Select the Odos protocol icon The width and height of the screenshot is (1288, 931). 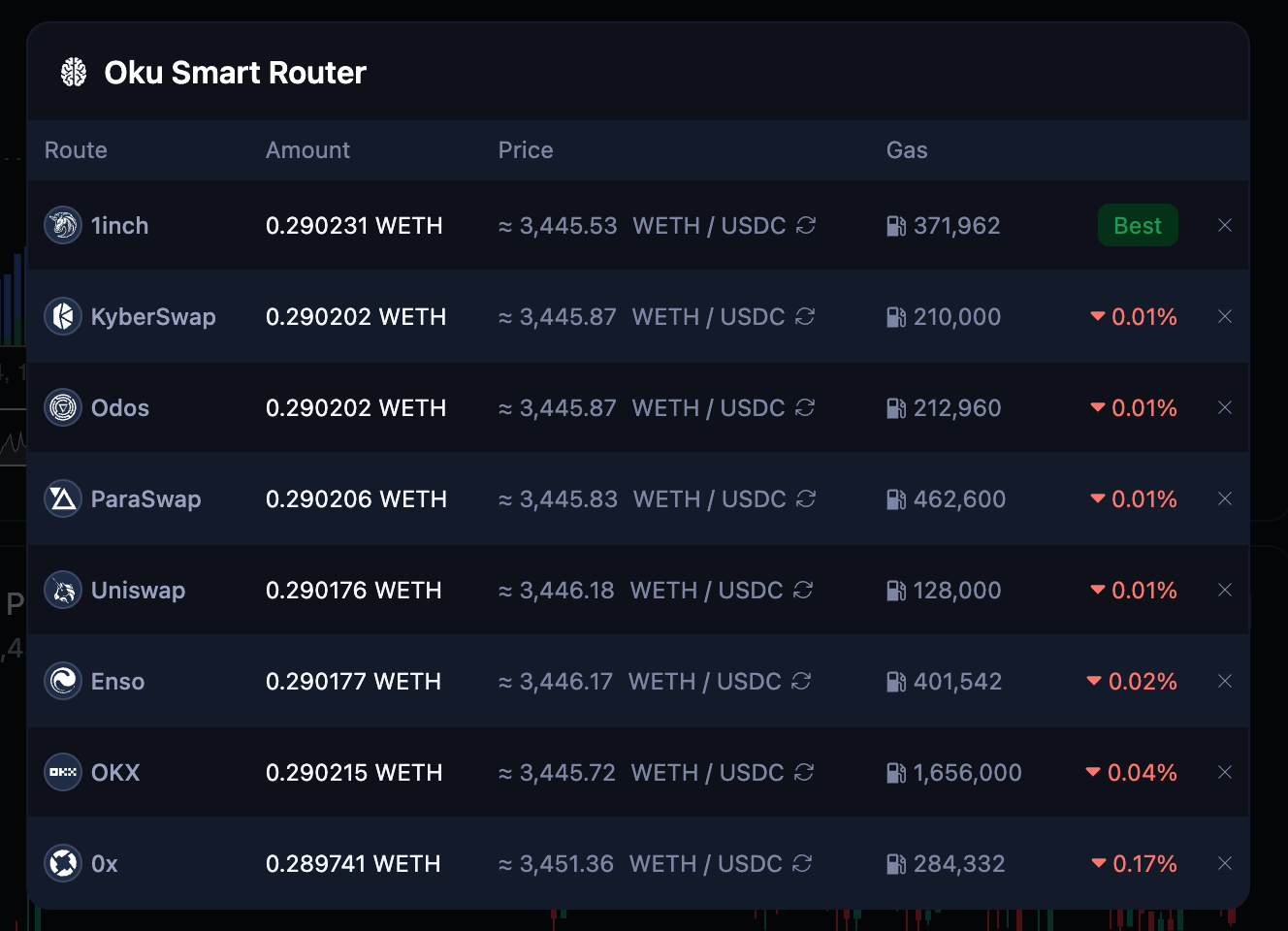(62, 407)
